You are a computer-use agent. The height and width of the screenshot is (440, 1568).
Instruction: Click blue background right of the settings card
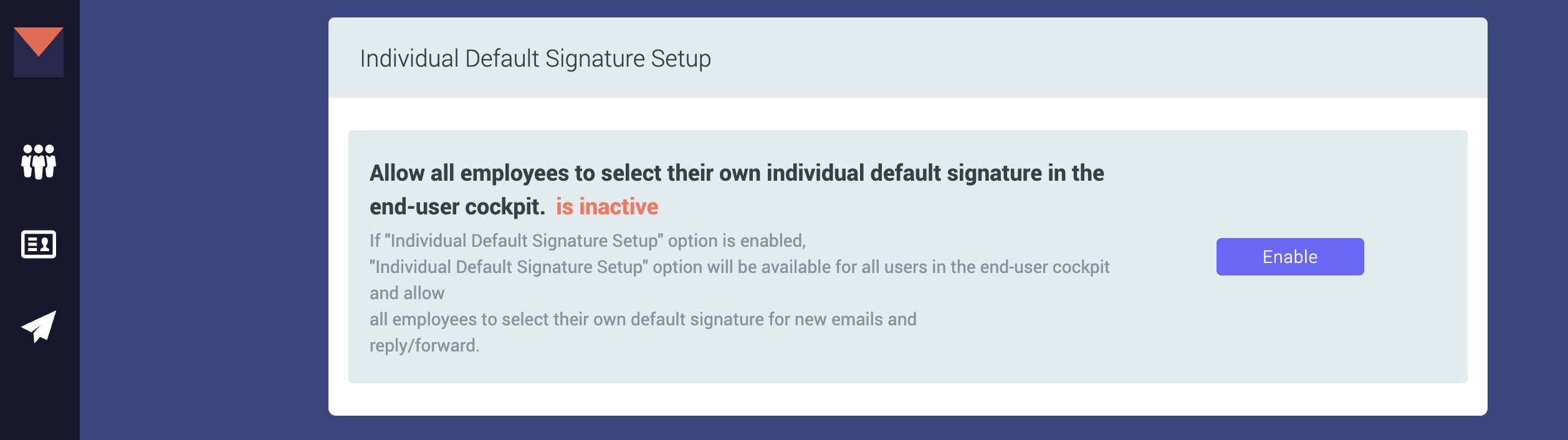(x=1527, y=220)
